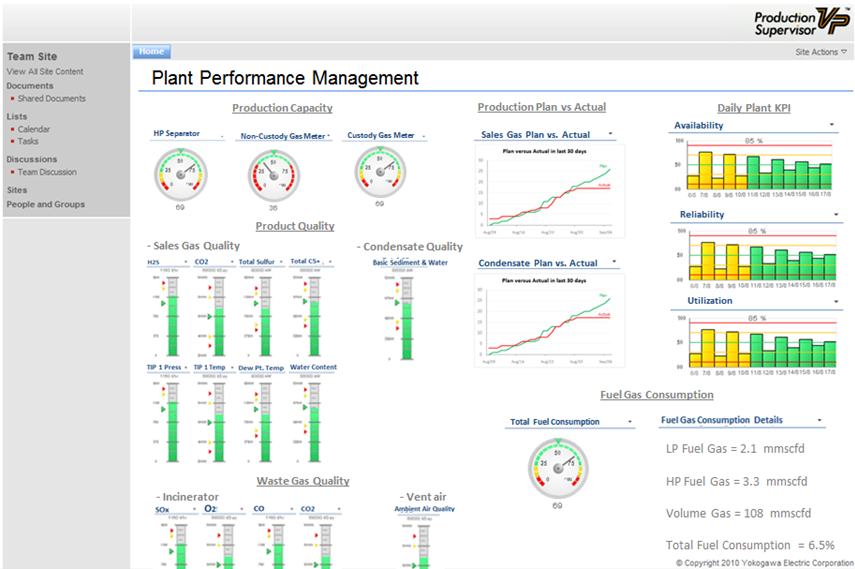Open People and Groups in the sidebar
Viewport: 855px width, 569px height.
click(46, 204)
